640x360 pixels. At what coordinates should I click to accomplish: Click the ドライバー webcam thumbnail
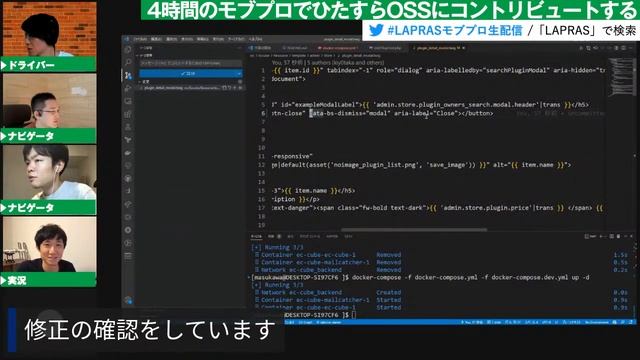(x=49, y=29)
